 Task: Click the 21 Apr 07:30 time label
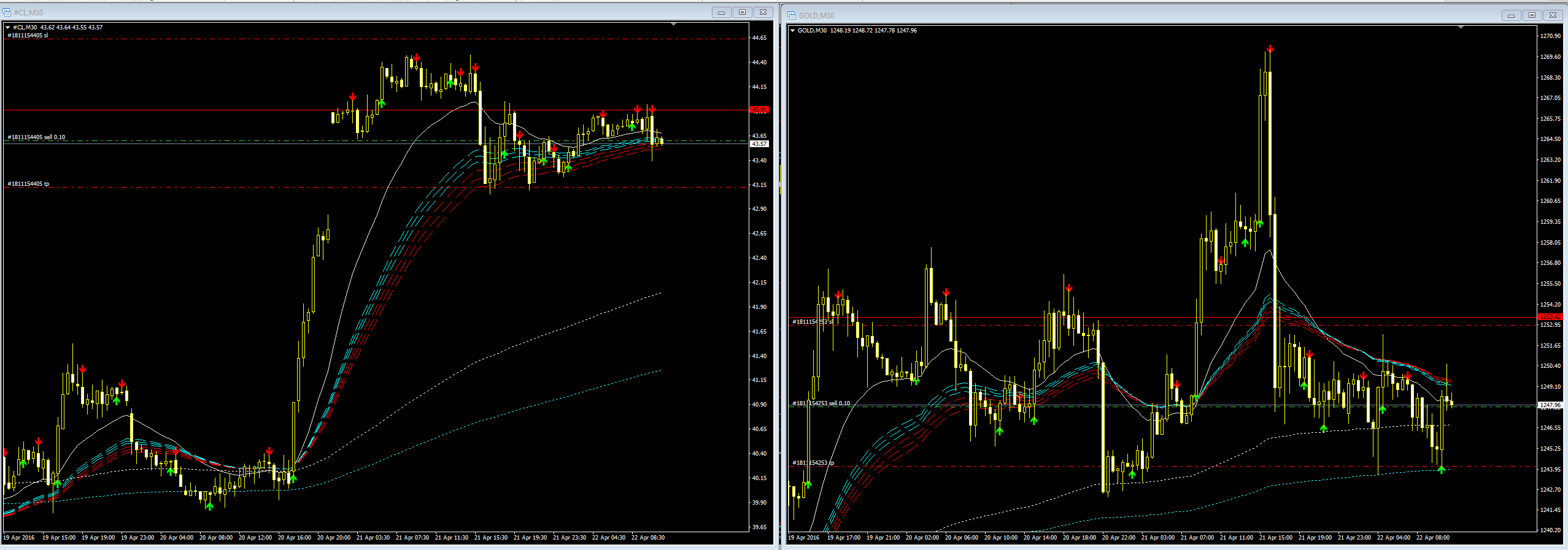coord(412,538)
